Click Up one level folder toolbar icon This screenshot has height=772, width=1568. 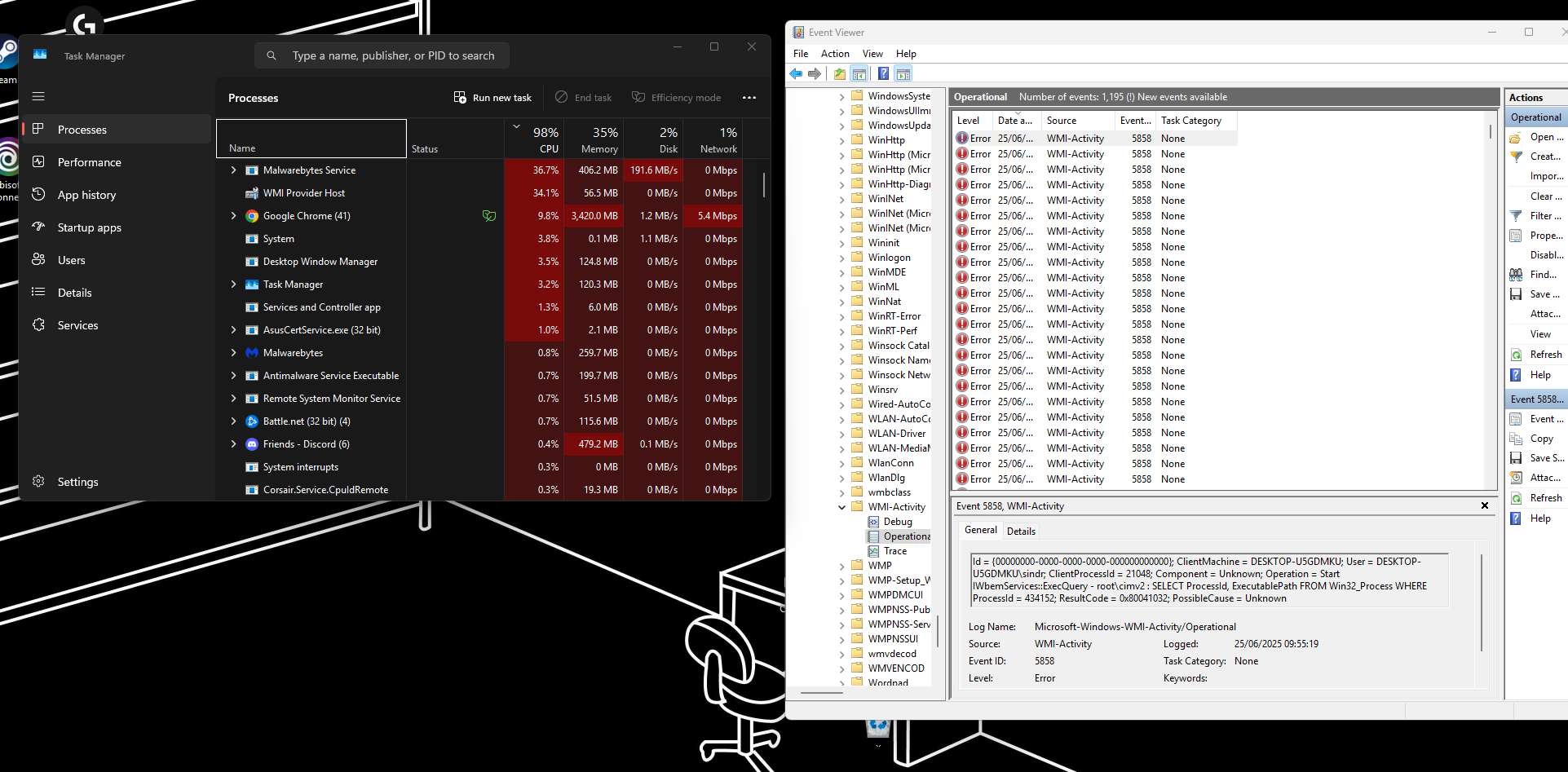[x=840, y=74]
